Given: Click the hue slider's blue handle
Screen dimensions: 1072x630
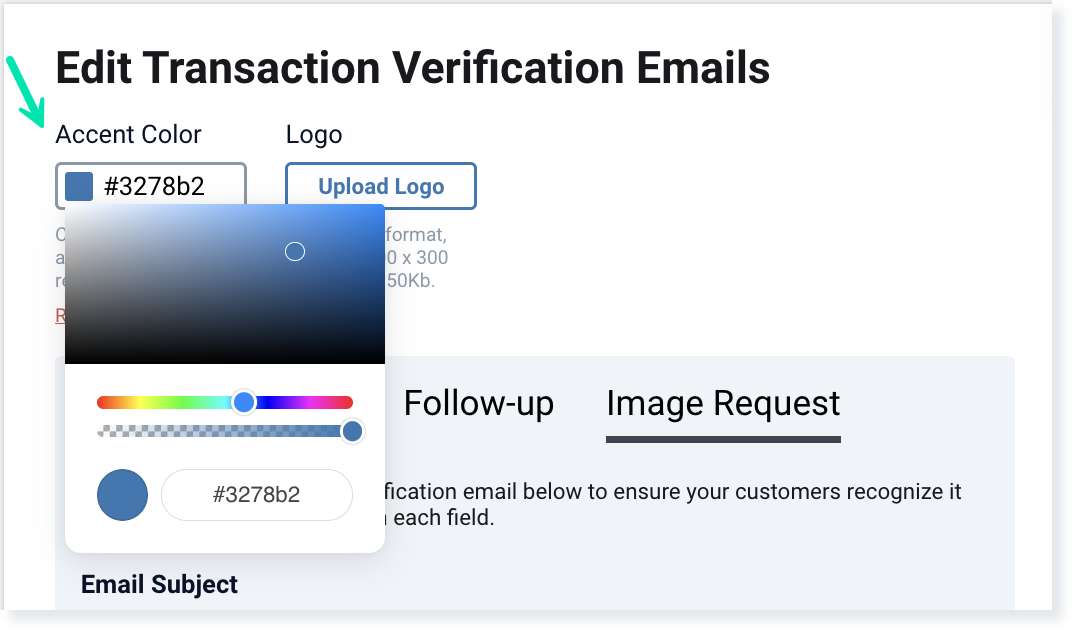Looking at the screenshot, I should click(244, 402).
